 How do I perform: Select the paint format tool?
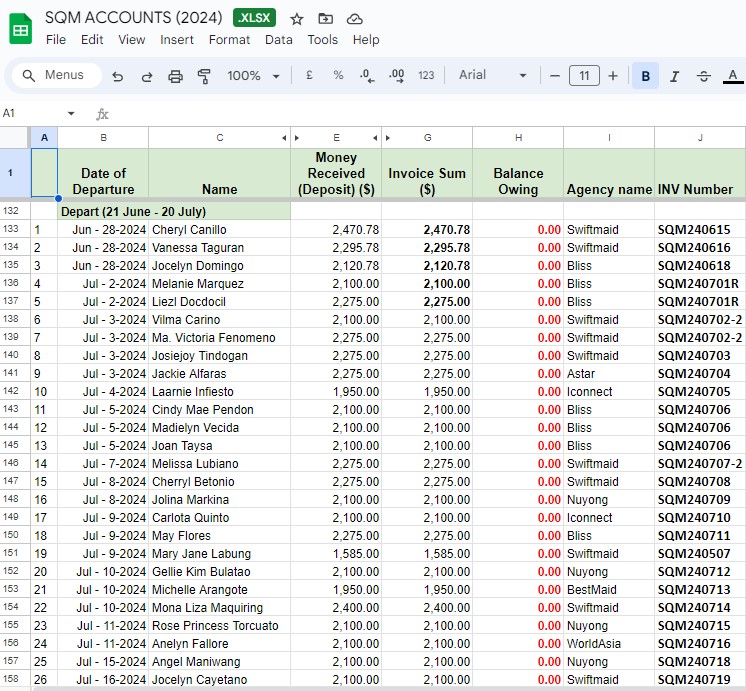coord(205,76)
